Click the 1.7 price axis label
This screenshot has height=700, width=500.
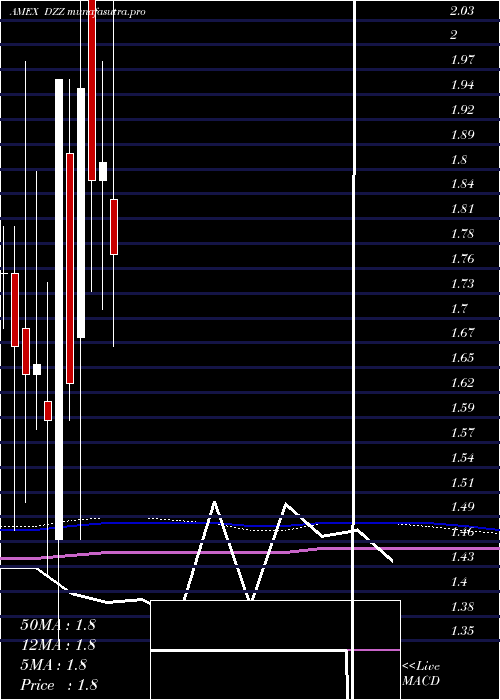tap(459, 308)
